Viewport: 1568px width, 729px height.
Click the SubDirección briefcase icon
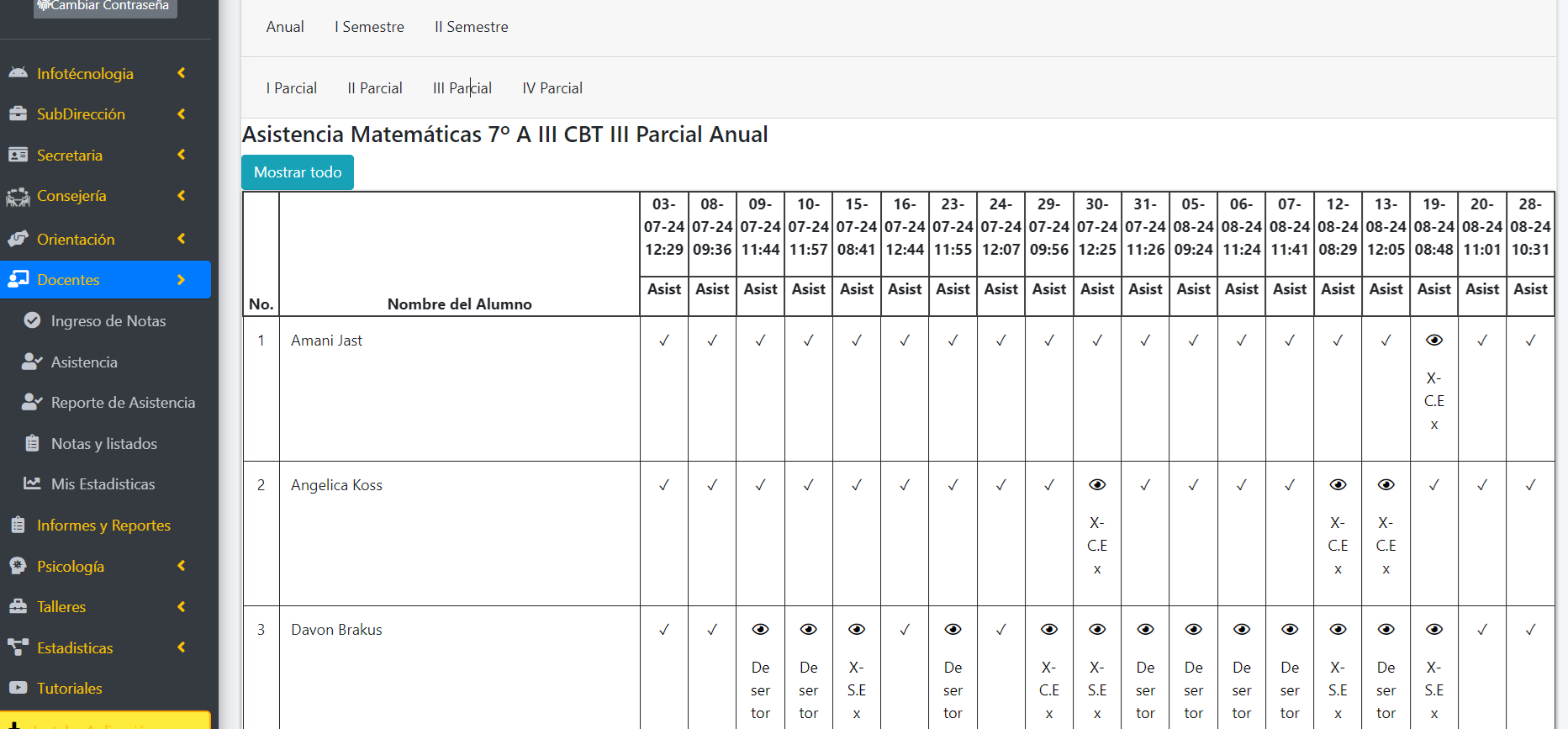18,114
